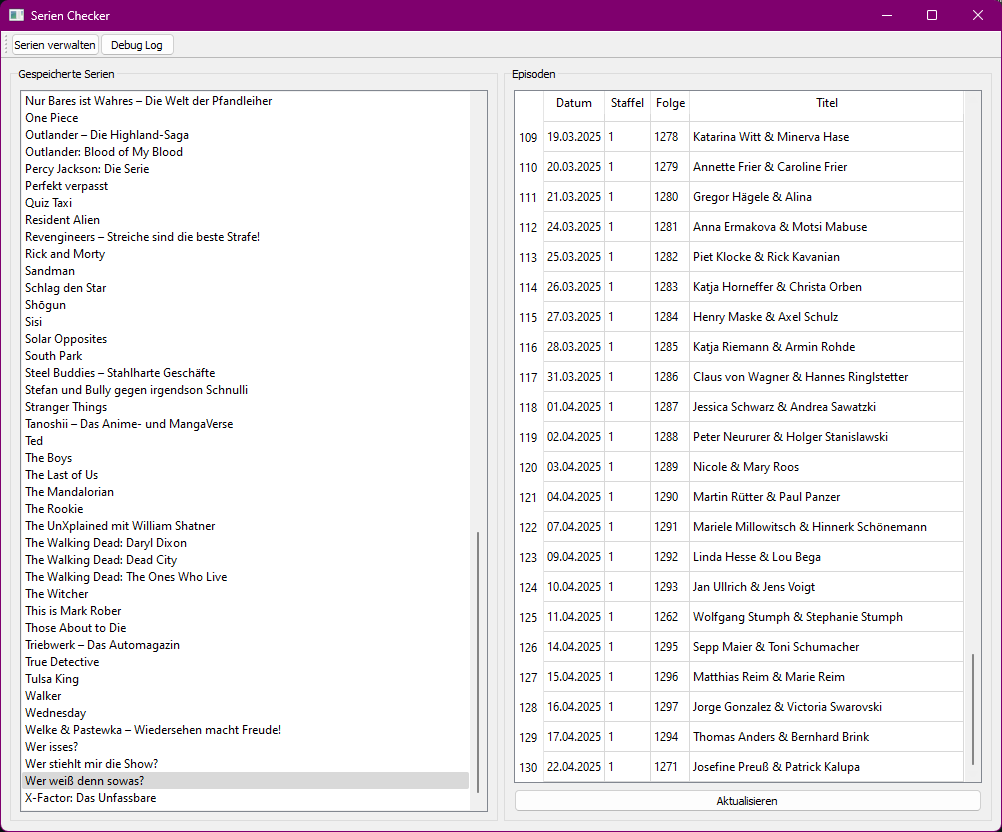This screenshot has height=832, width=1002.
Task: Sort by the Folge column header
Action: click(x=670, y=103)
